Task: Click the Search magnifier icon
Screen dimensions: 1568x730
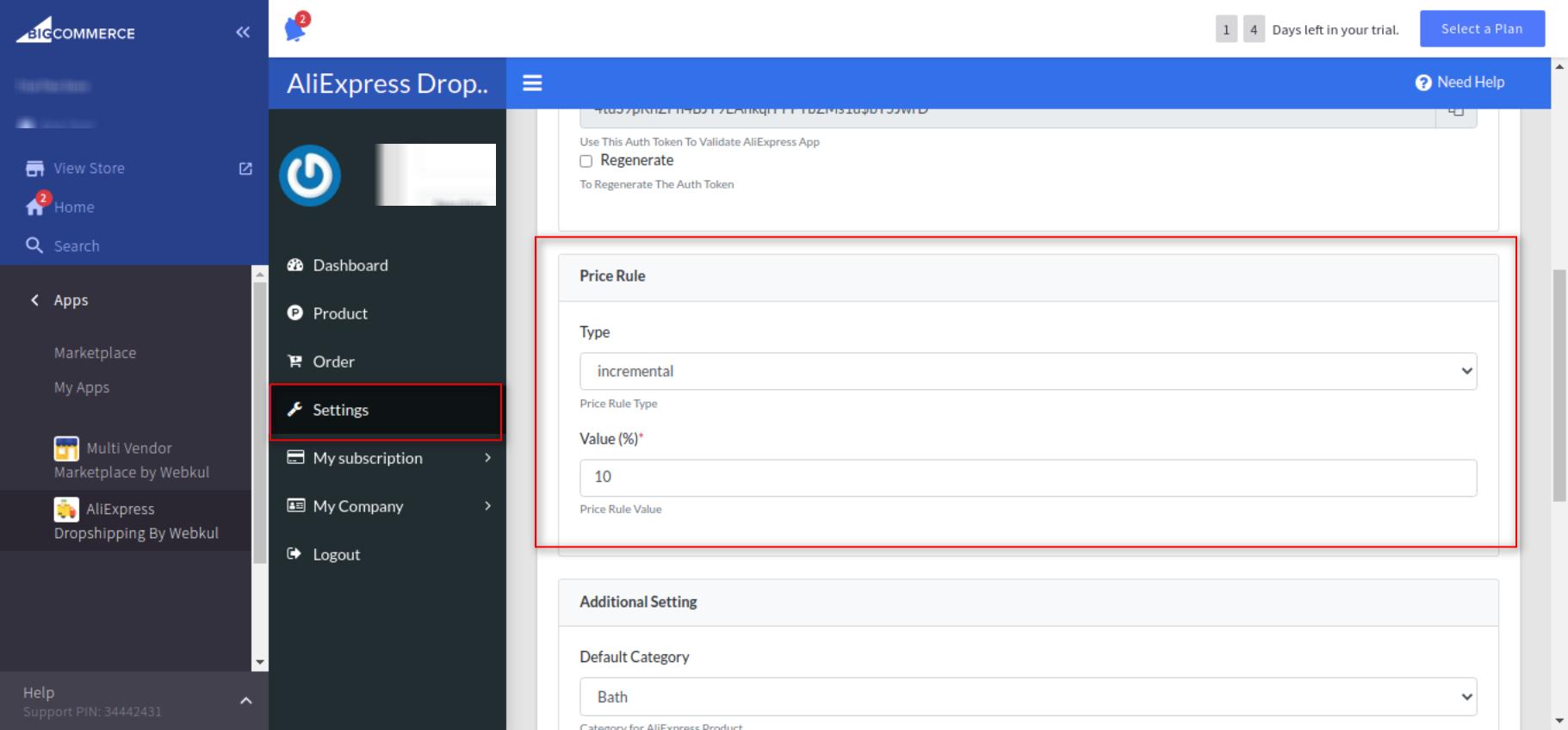Action: pos(34,245)
